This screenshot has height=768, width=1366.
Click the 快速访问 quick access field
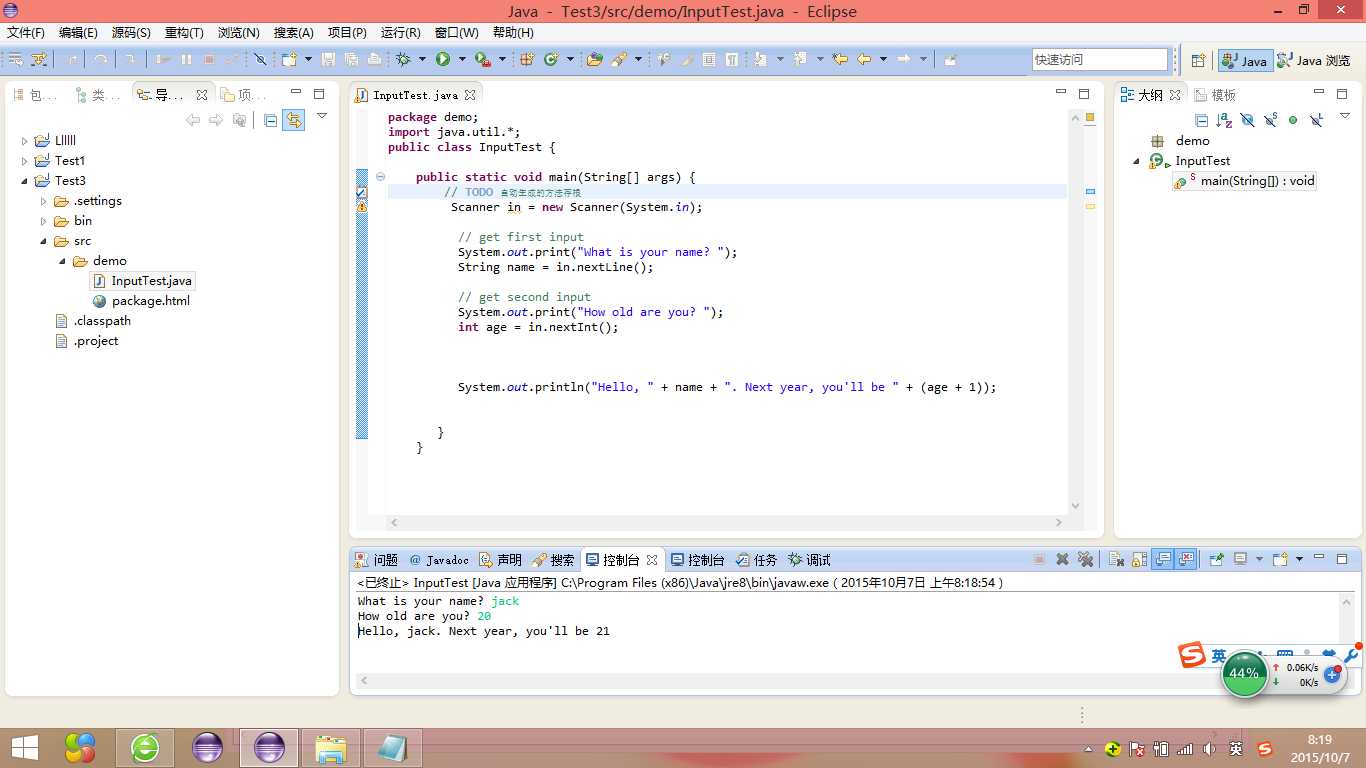click(1100, 60)
